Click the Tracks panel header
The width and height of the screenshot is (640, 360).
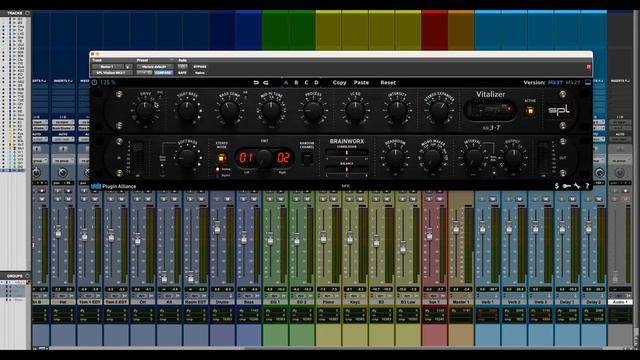coord(15,13)
